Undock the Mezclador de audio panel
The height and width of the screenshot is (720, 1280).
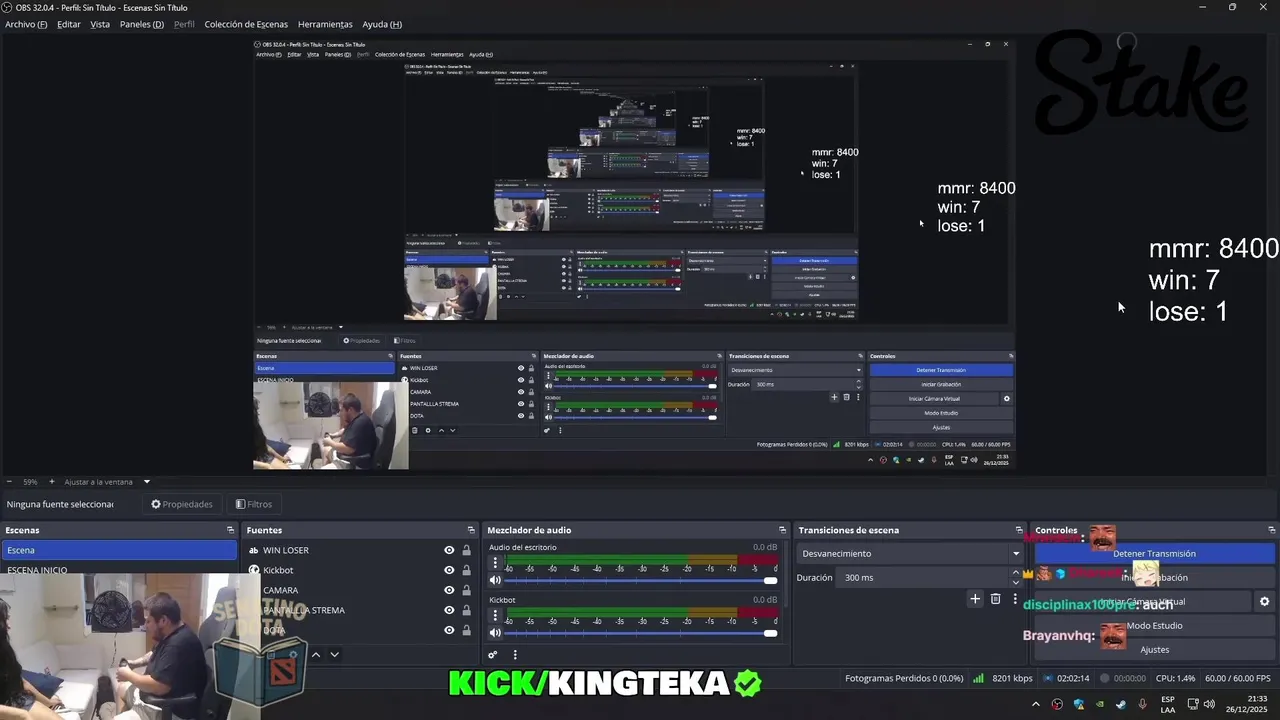782,530
